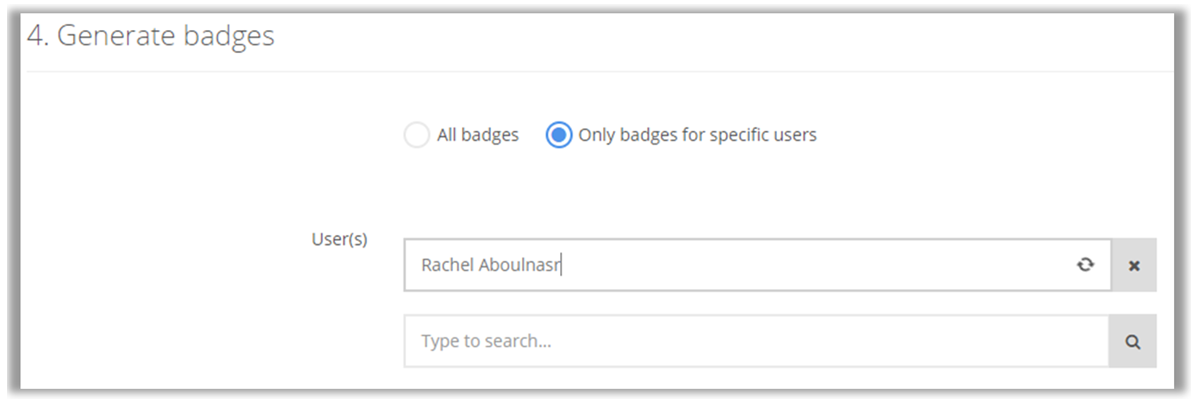Click the "Type to search..." placeholder text
The width and height of the screenshot is (1192, 401).
coord(486,342)
